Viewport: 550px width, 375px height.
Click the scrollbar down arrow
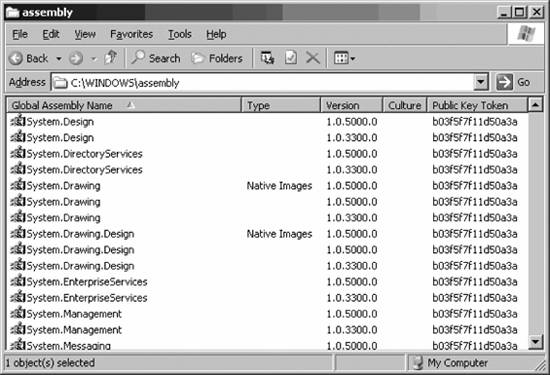pyautogui.click(x=535, y=342)
